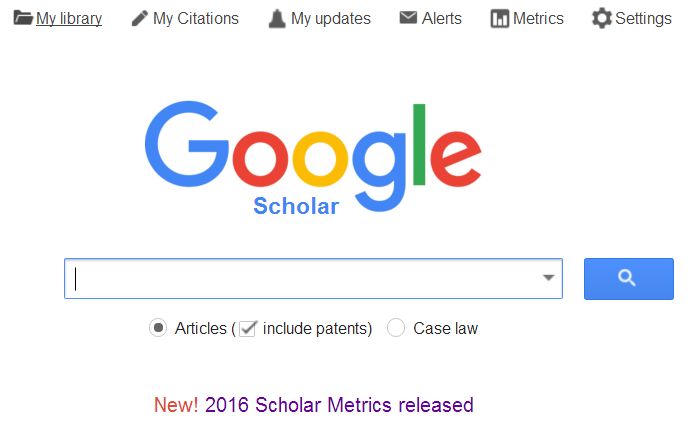Viewport: 694px width, 444px height.
Task: Open the Settings text link
Action: tap(644, 18)
